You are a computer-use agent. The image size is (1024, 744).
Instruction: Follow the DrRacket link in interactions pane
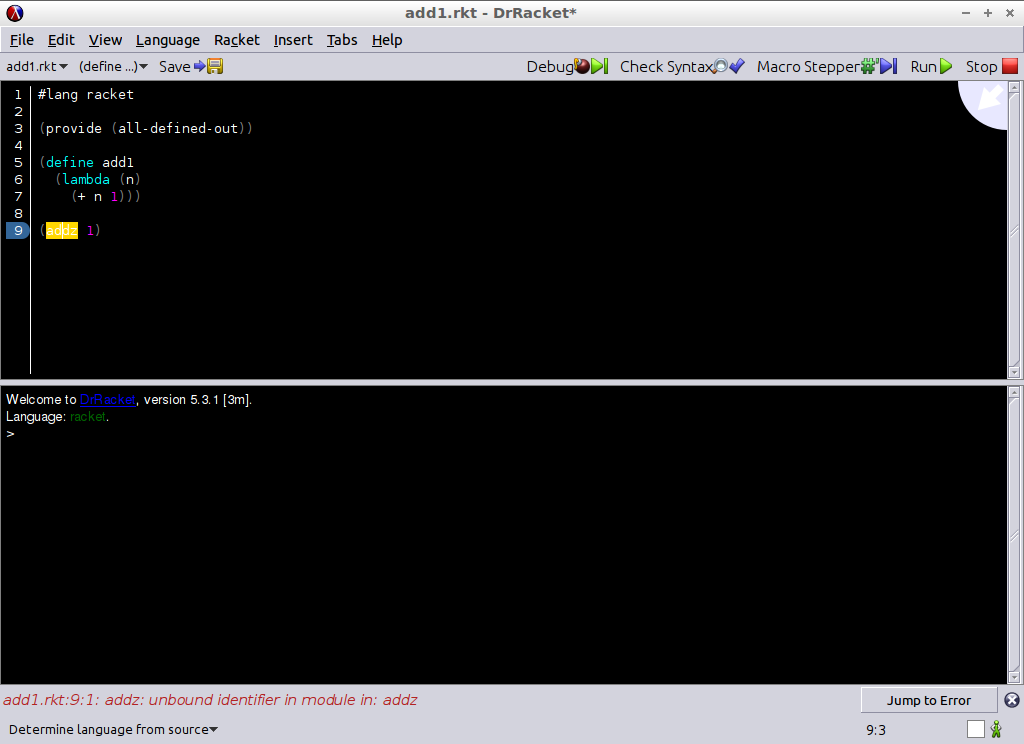tap(108, 400)
